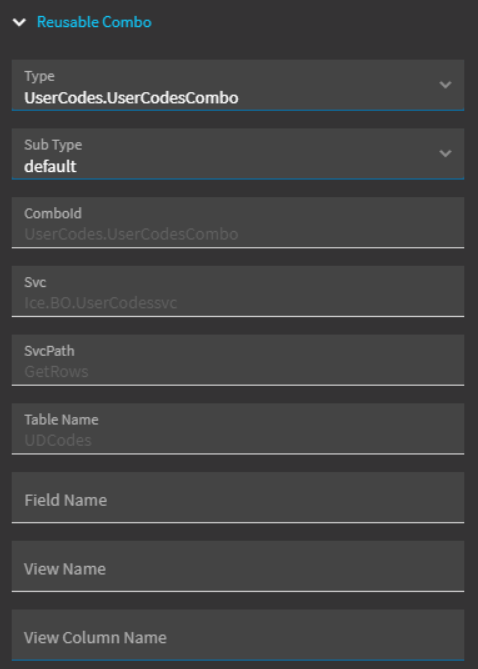The image size is (478, 669).
Task: Focus the Svc input field
Action: tap(238, 291)
